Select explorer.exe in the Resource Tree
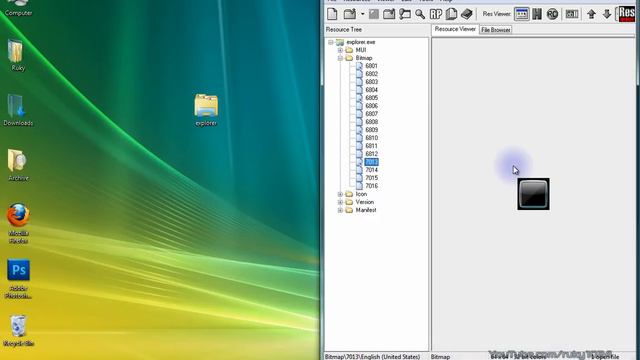This screenshot has width=640, height=360. click(360, 42)
